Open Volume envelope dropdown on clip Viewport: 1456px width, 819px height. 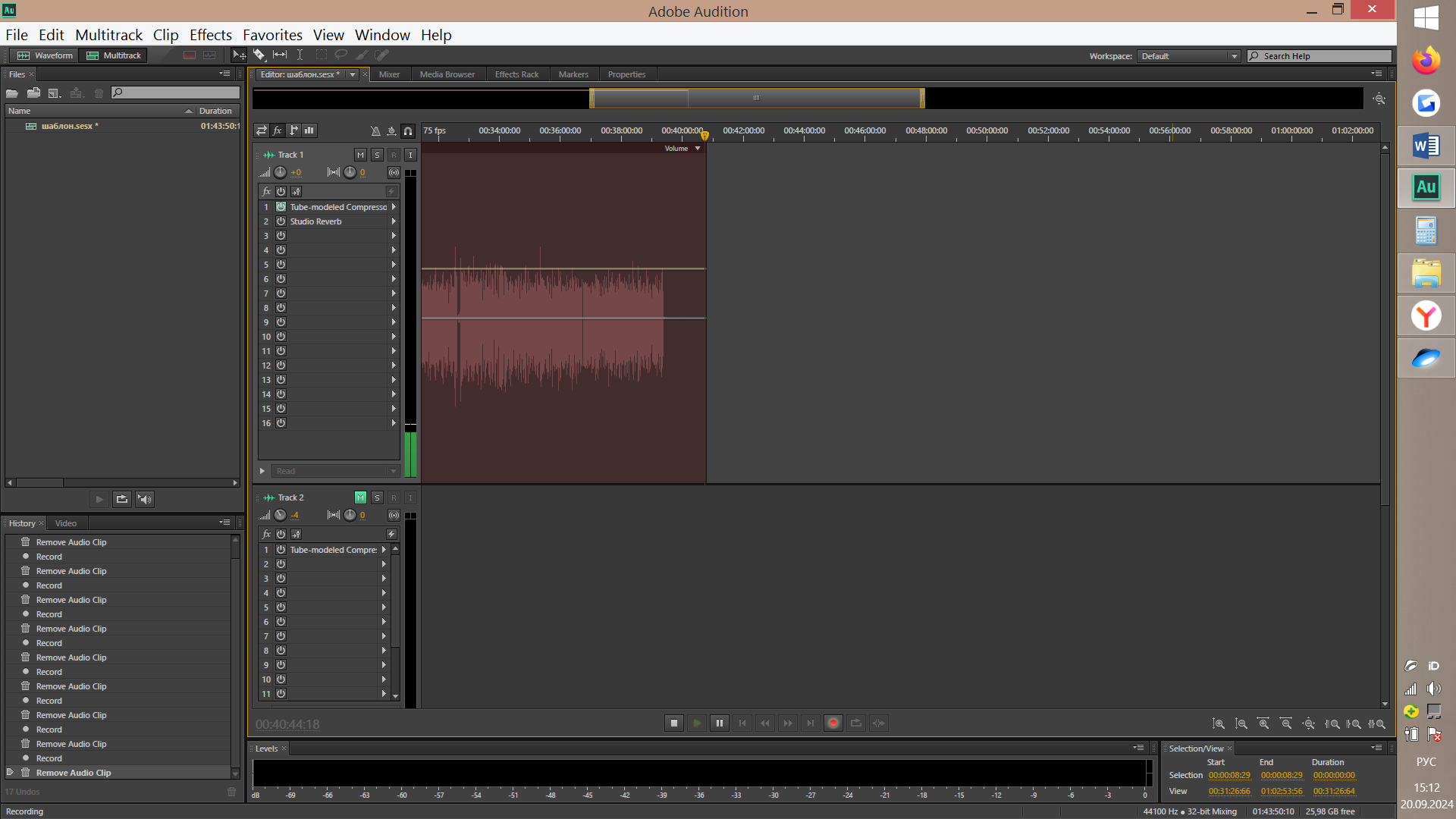click(x=698, y=149)
